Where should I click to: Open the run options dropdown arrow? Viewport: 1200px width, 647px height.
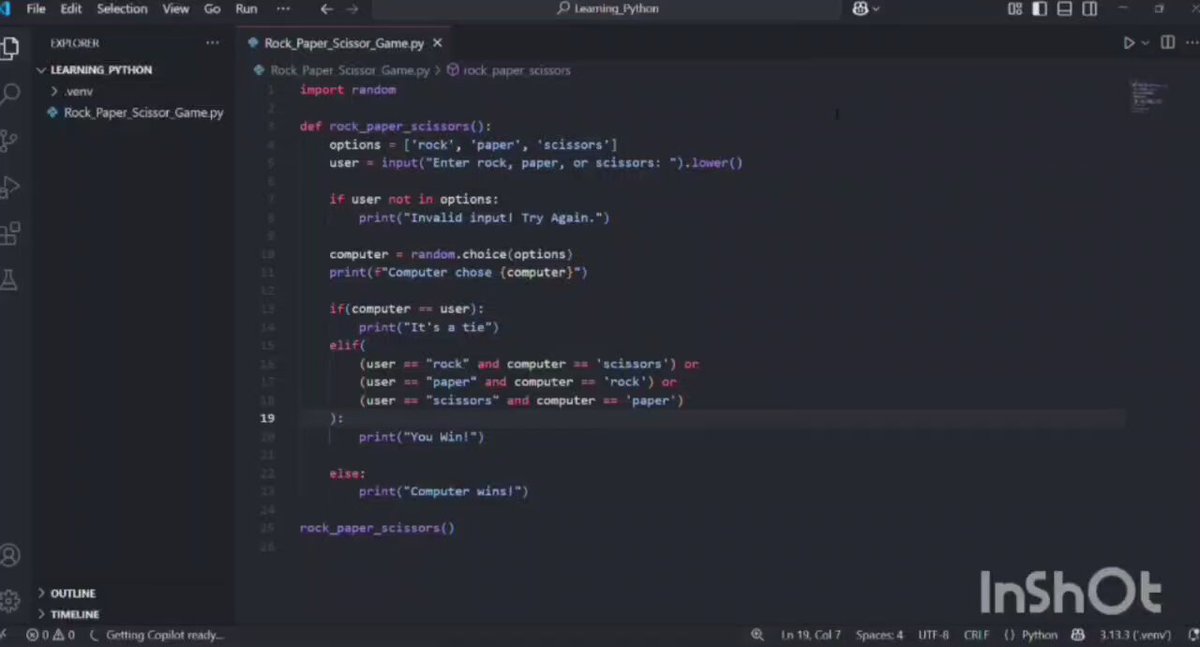click(x=1145, y=43)
